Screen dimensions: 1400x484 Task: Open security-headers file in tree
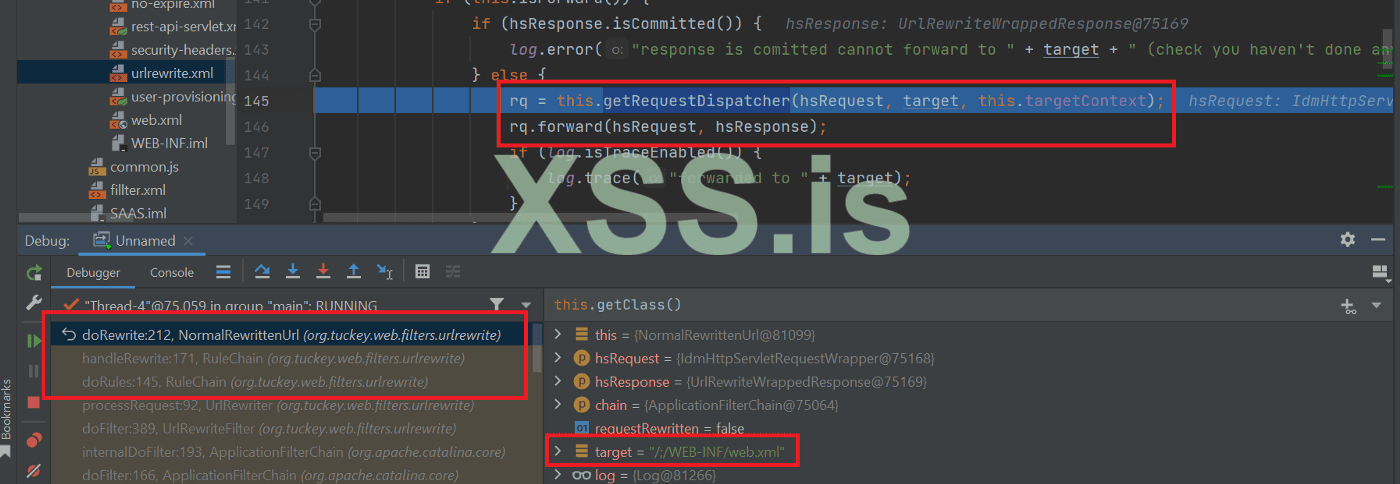(183, 50)
